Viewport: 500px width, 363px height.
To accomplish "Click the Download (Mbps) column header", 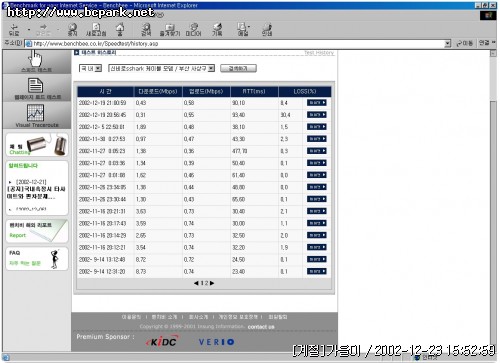I will click(x=158, y=91).
